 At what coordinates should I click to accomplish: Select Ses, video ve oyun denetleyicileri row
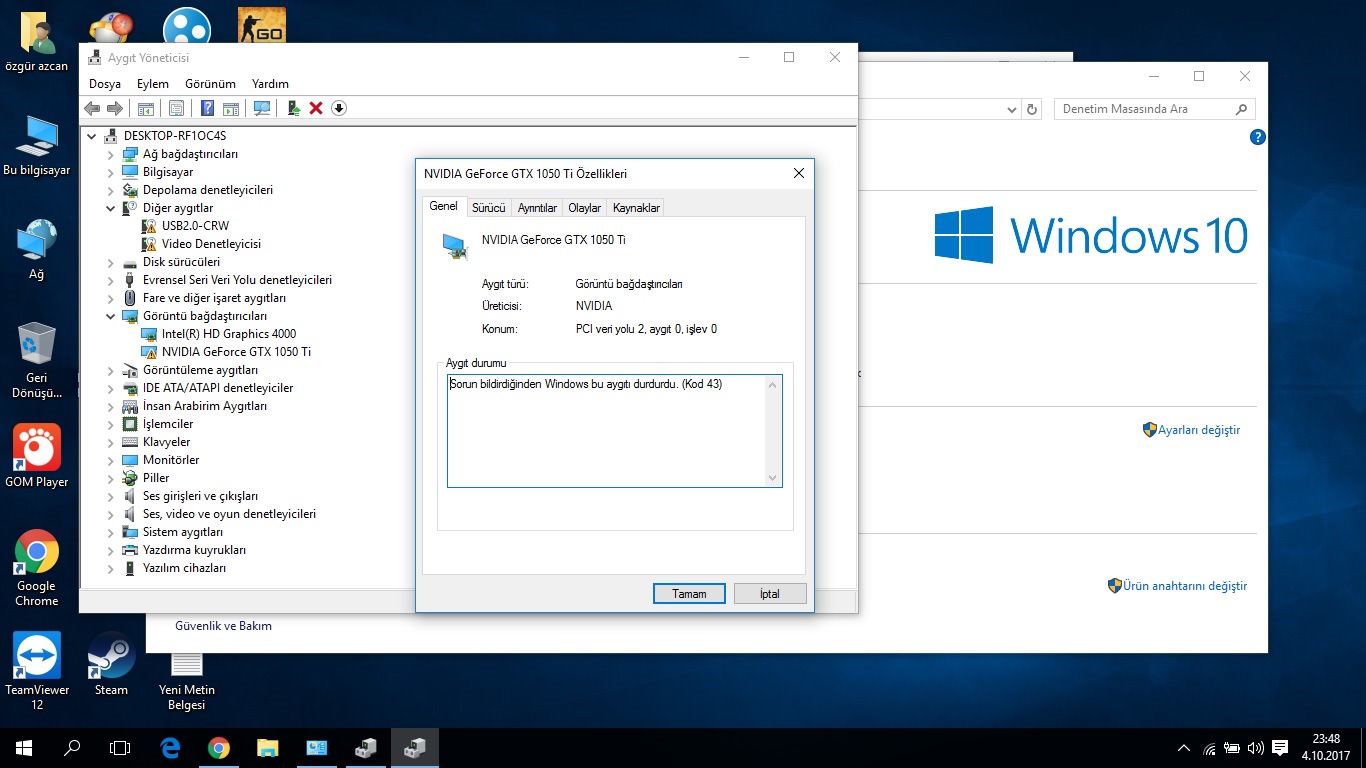pyautogui.click(x=229, y=514)
